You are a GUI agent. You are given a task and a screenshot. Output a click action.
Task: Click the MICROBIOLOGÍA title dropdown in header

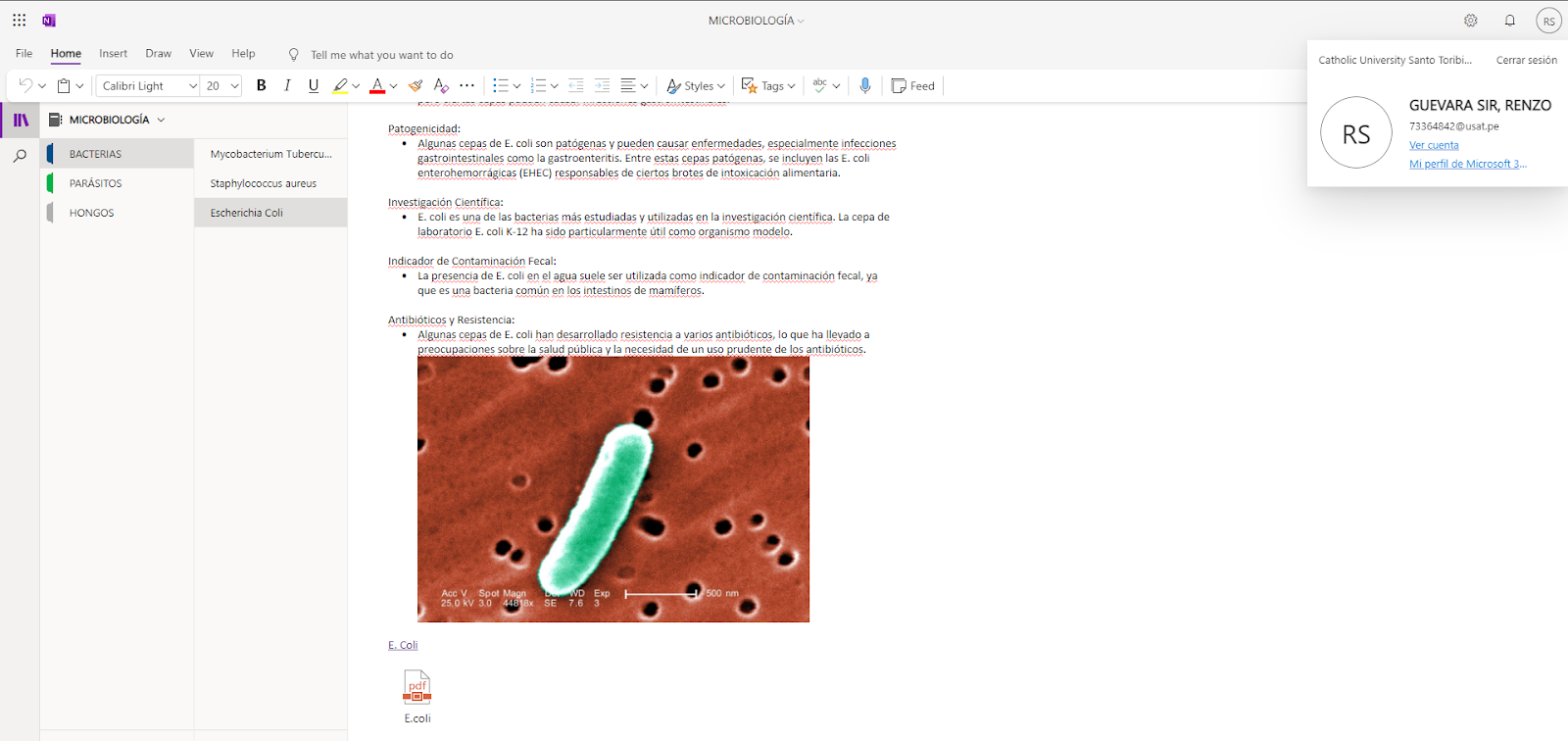[756, 21]
